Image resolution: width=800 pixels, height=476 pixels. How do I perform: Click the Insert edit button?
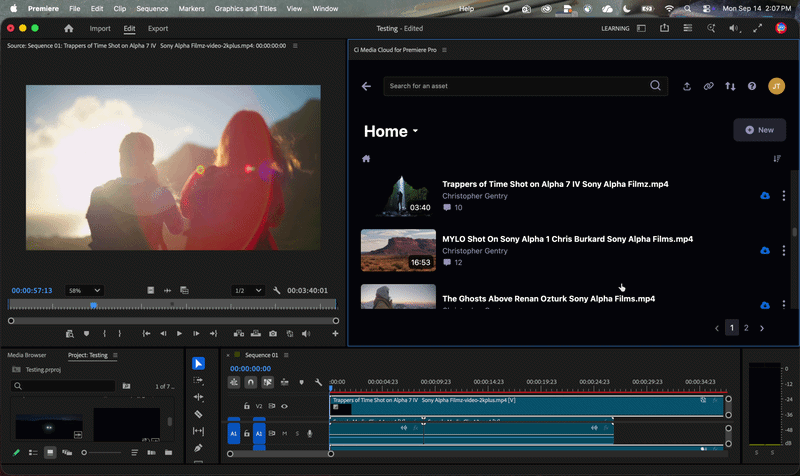pos(239,334)
